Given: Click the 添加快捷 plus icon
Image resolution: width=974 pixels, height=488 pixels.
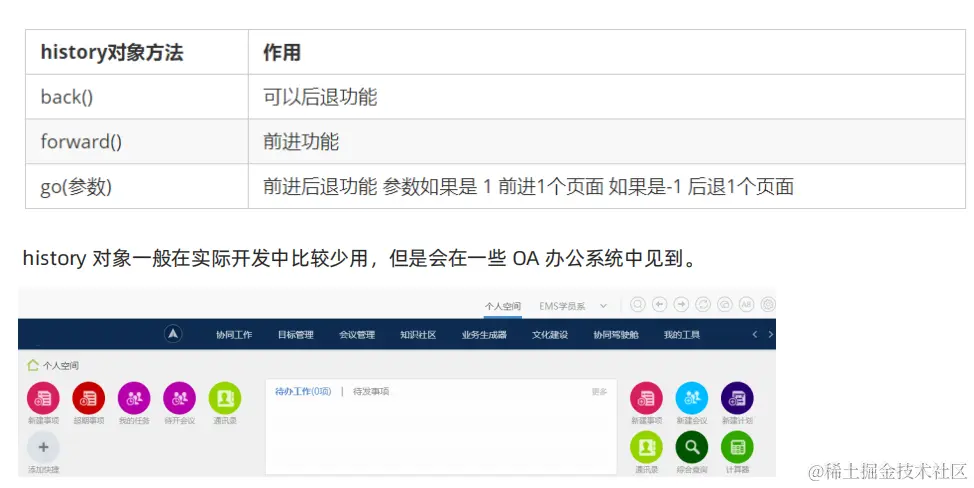Looking at the screenshot, I should pos(43,447).
